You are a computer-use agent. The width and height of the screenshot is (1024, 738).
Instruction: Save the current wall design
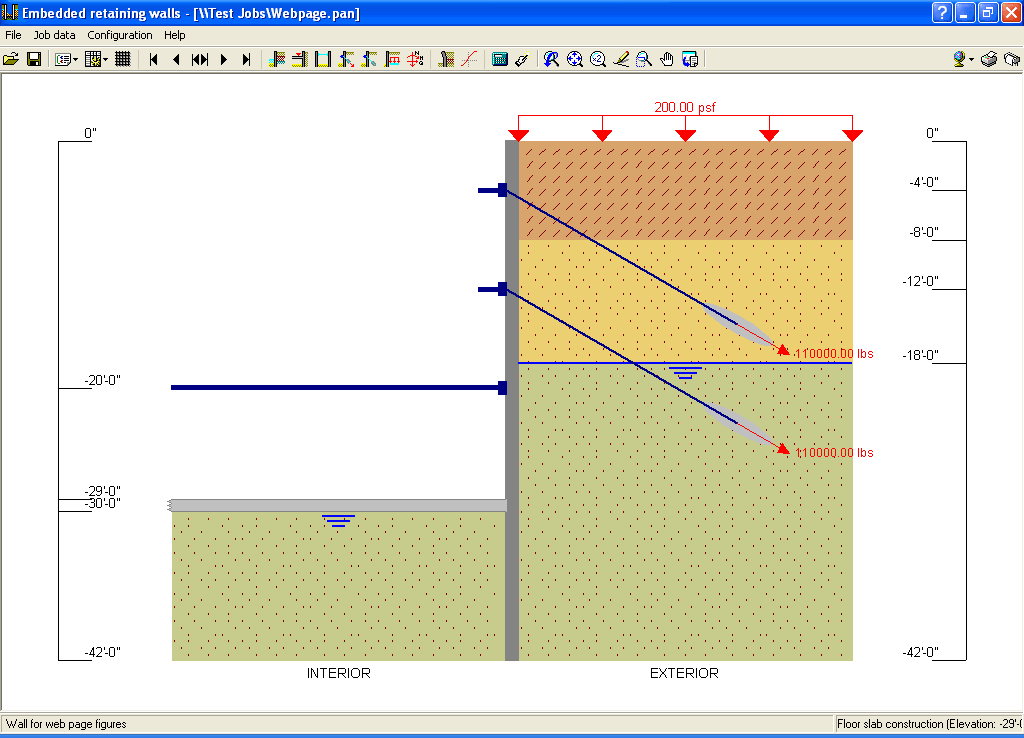pos(34,59)
